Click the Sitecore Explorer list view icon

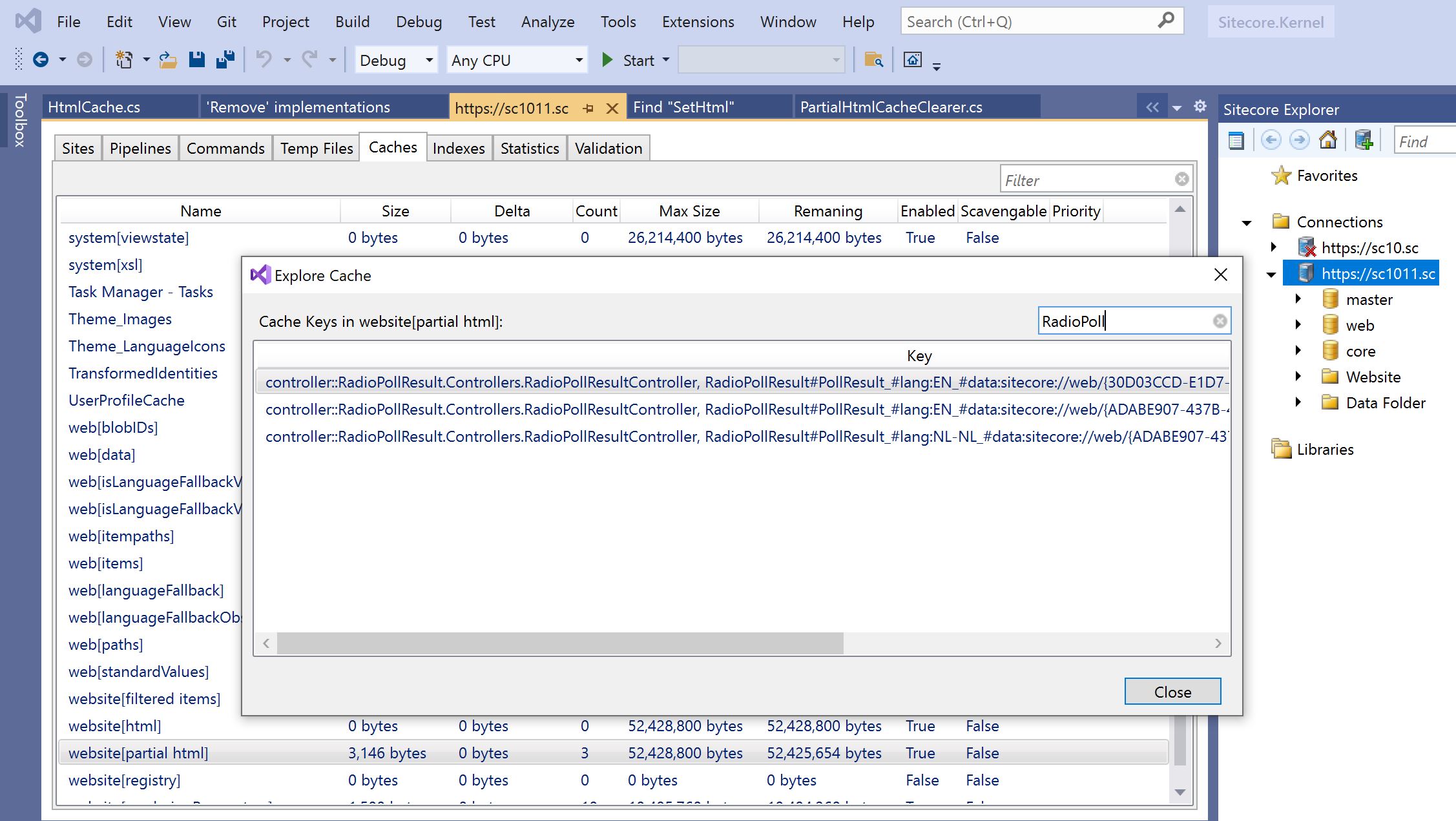click(x=1236, y=141)
